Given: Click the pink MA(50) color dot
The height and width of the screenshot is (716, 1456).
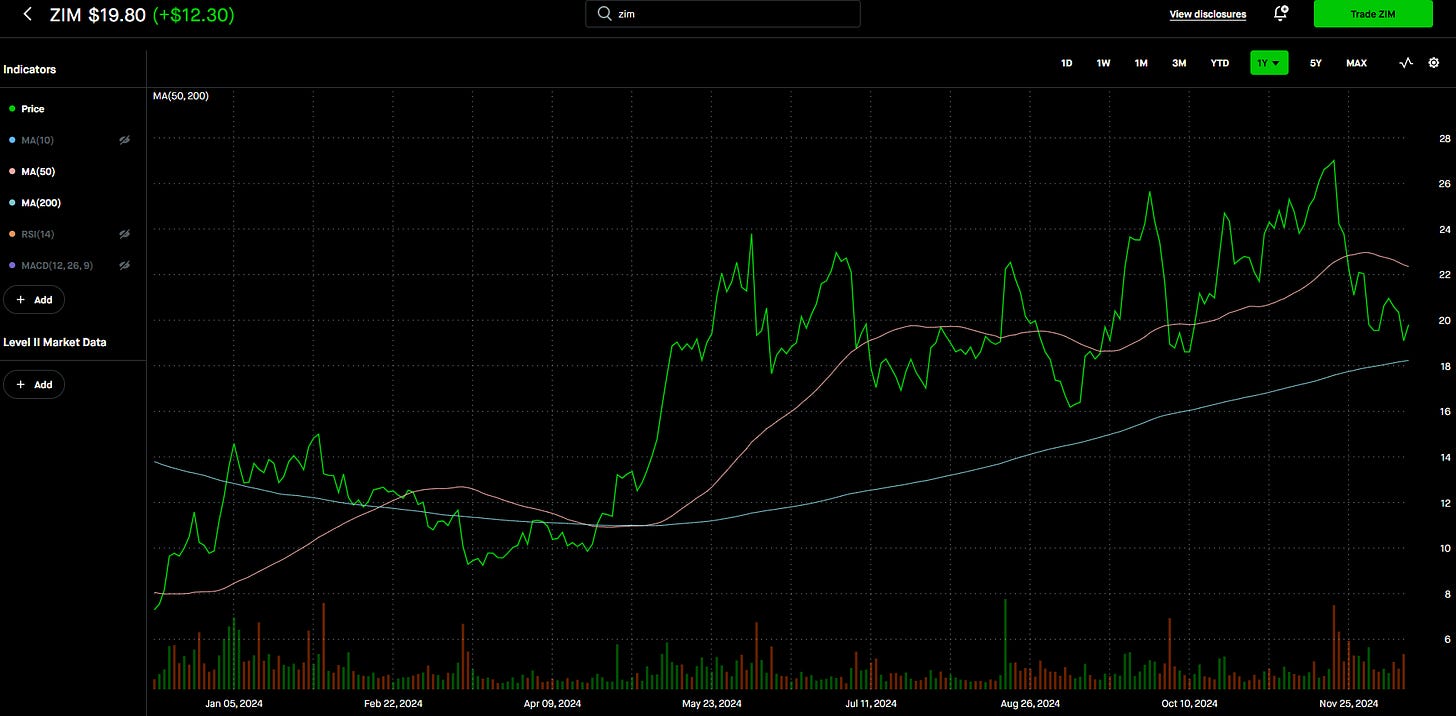Looking at the screenshot, I should (11, 171).
